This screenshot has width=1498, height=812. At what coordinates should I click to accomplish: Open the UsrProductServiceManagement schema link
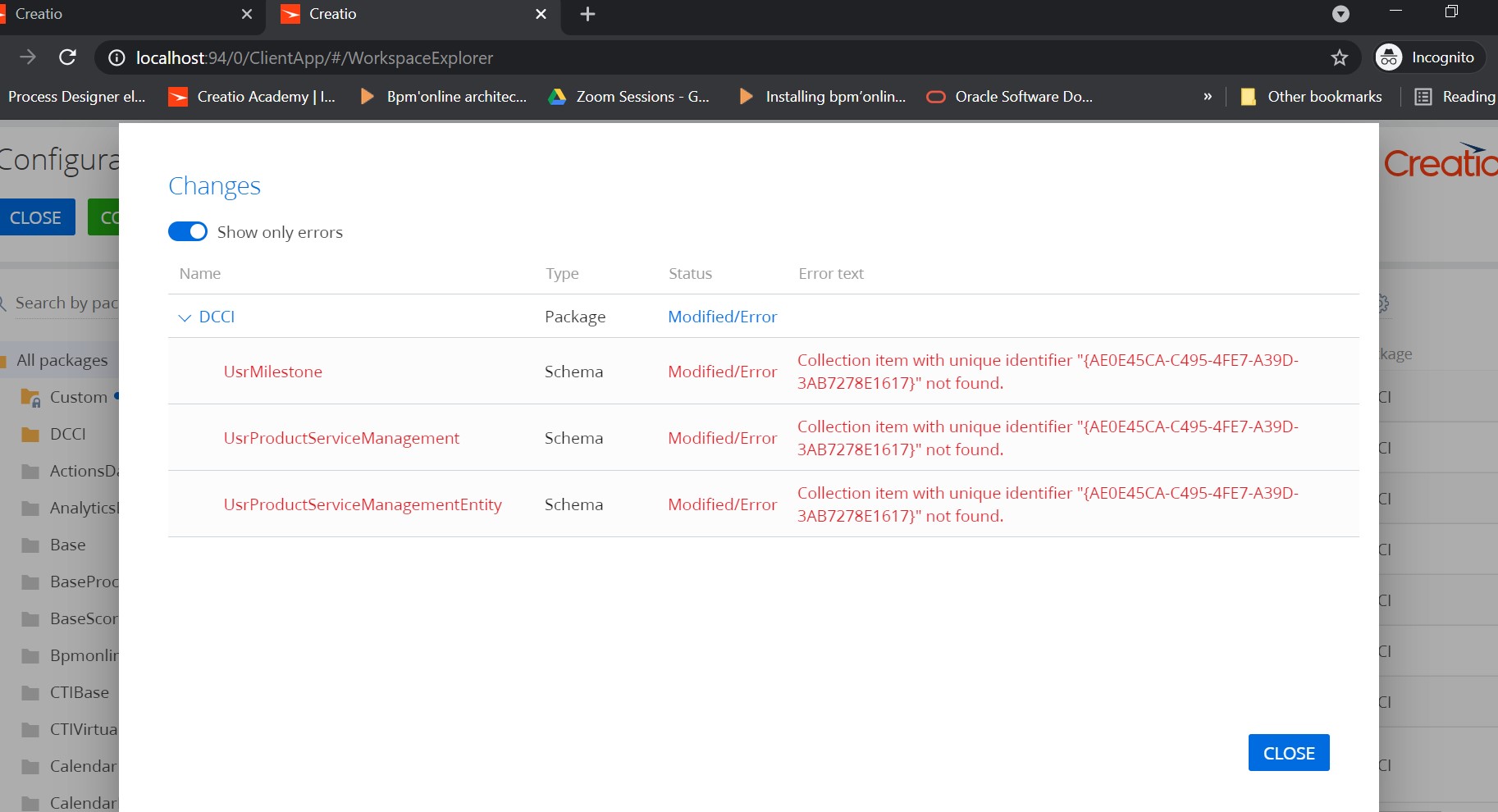(x=341, y=438)
